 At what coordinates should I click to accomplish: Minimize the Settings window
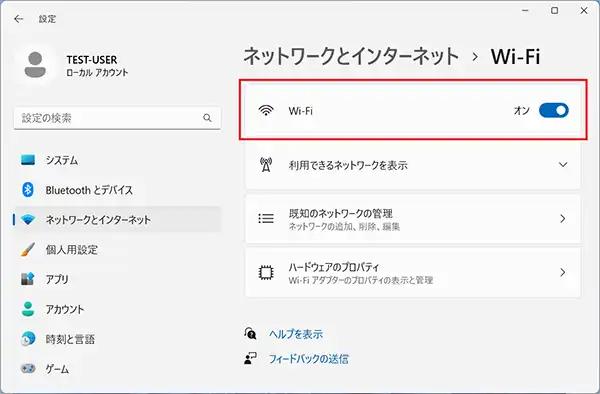(x=525, y=11)
